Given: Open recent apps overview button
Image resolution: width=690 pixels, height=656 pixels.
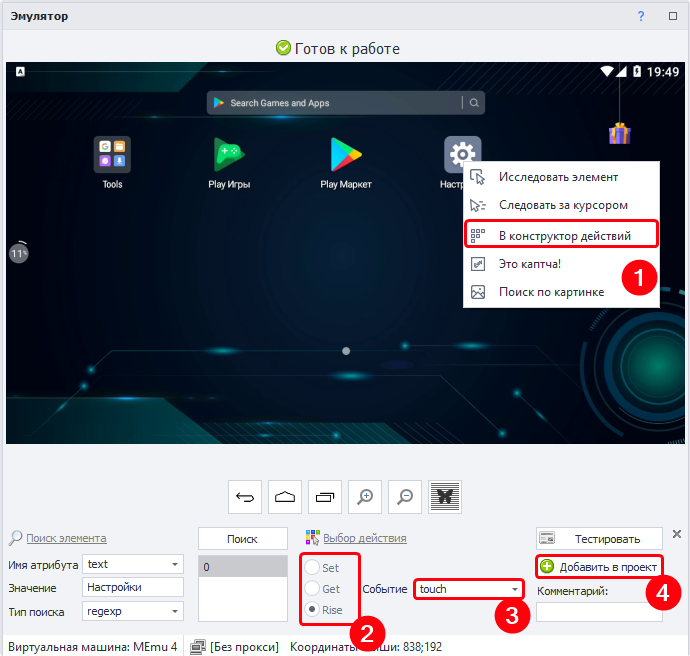Looking at the screenshot, I should pyautogui.click(x=325, y=496).
